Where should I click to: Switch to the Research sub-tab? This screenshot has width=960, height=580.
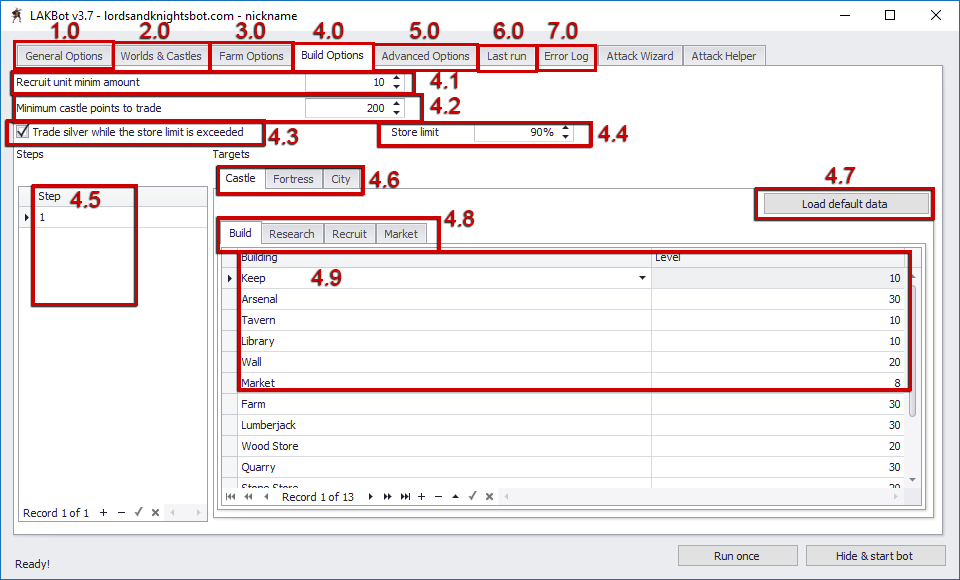291,234
